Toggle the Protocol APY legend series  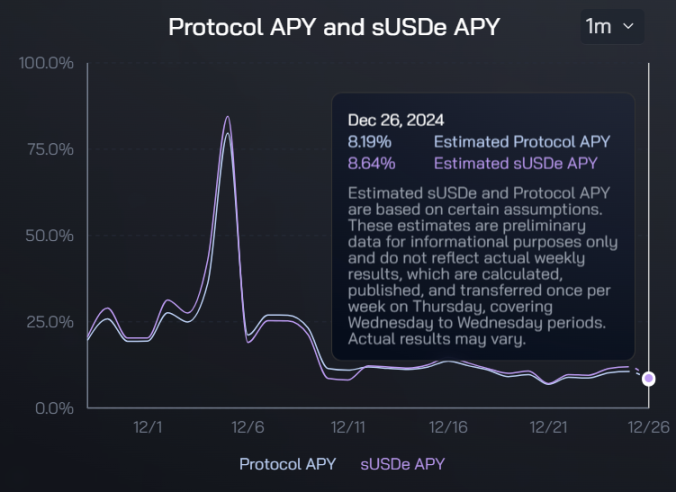288,464
